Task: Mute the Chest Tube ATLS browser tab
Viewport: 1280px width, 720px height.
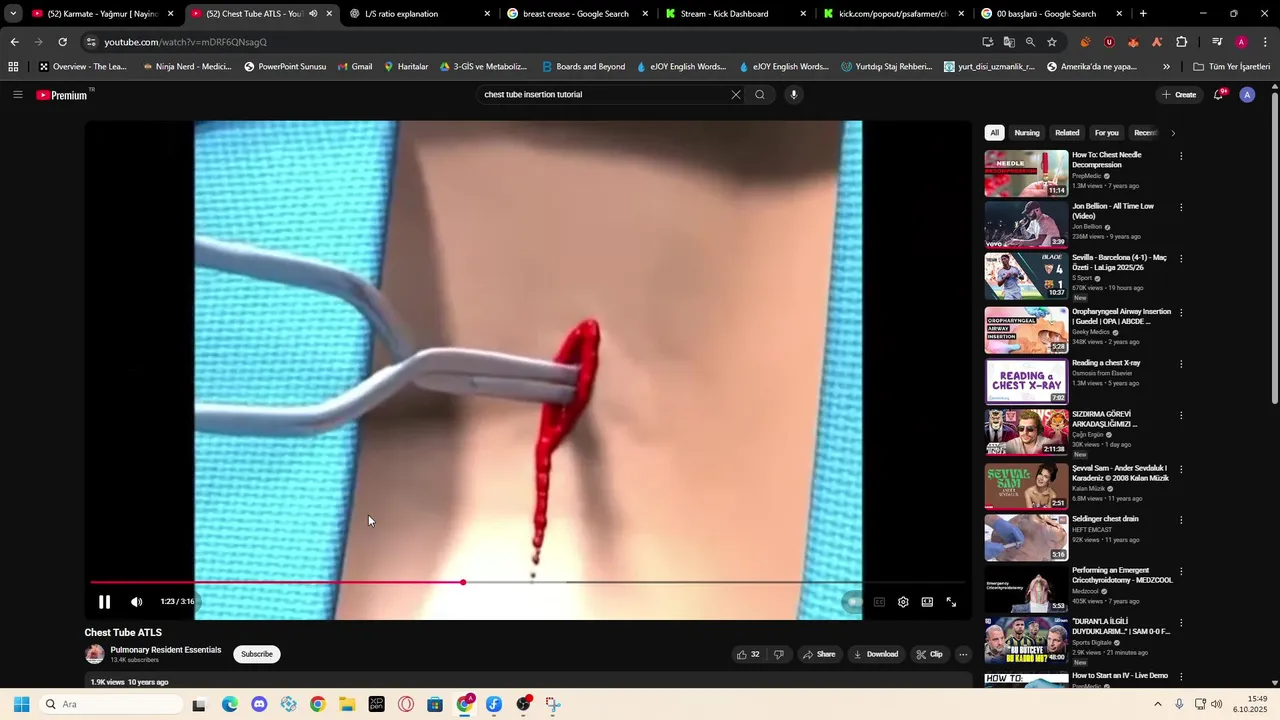Action: (313, 14)
